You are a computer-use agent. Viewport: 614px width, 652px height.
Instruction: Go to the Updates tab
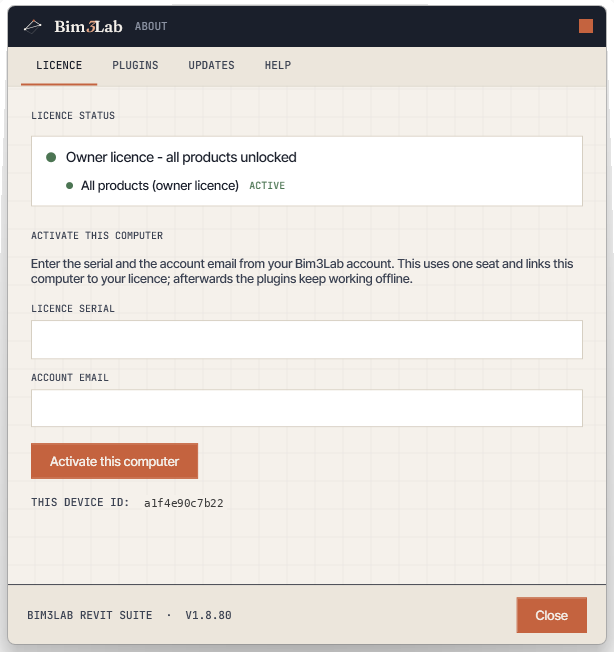click(x=211, y=65)
